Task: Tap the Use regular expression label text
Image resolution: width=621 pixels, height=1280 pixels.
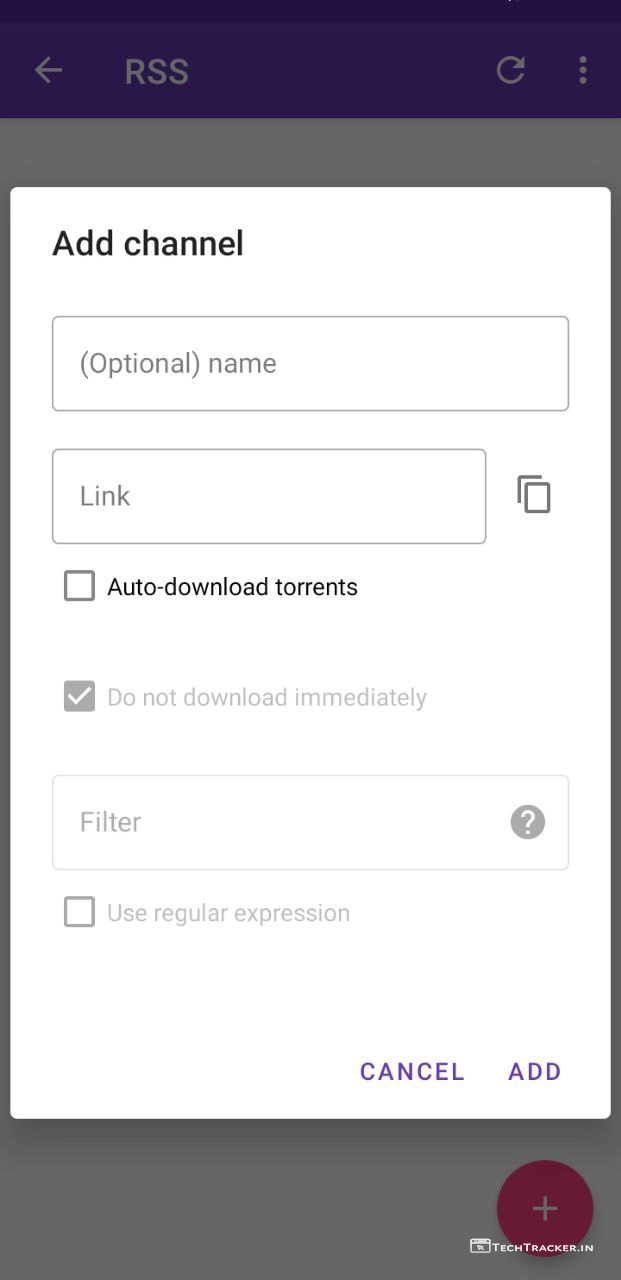Action: tap(228, 913)
